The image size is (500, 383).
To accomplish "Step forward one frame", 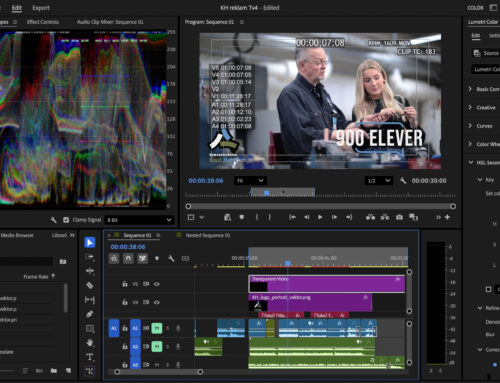I will tap(334, 217).
